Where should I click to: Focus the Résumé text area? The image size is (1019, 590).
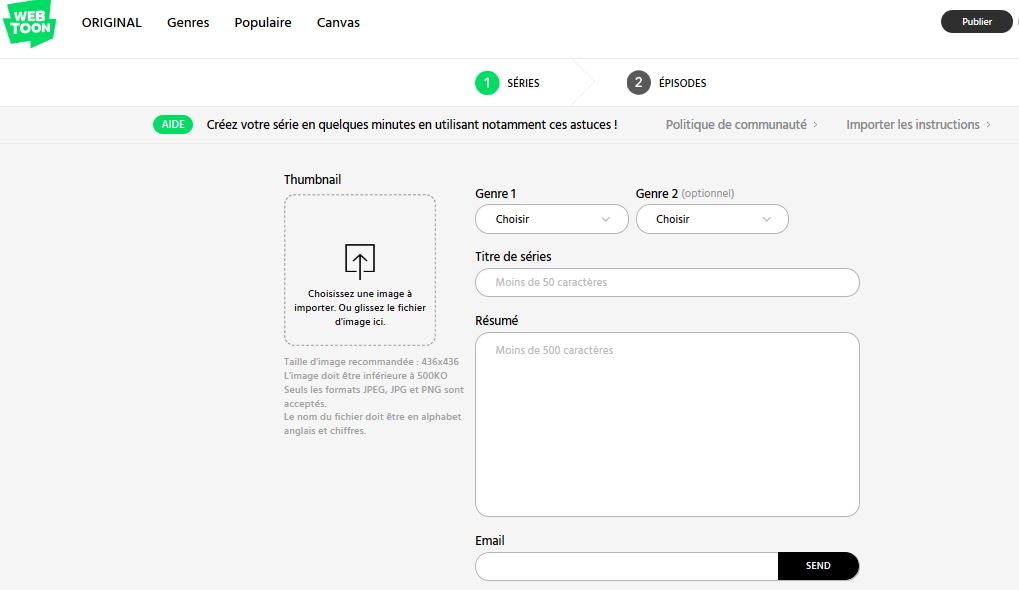click(667, 424)
